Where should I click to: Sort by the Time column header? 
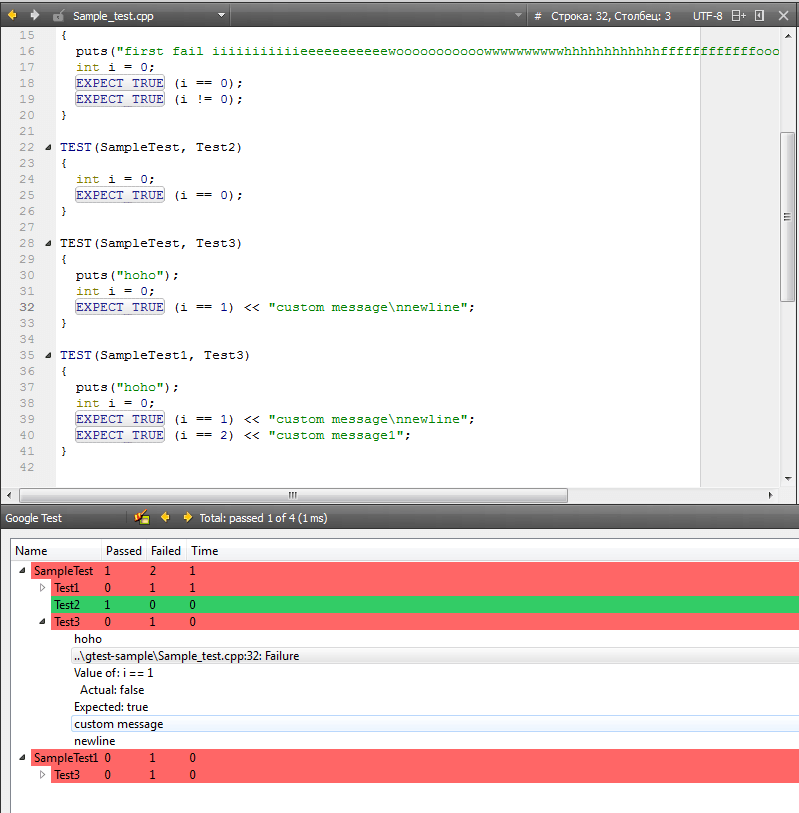tap(204, 551)
